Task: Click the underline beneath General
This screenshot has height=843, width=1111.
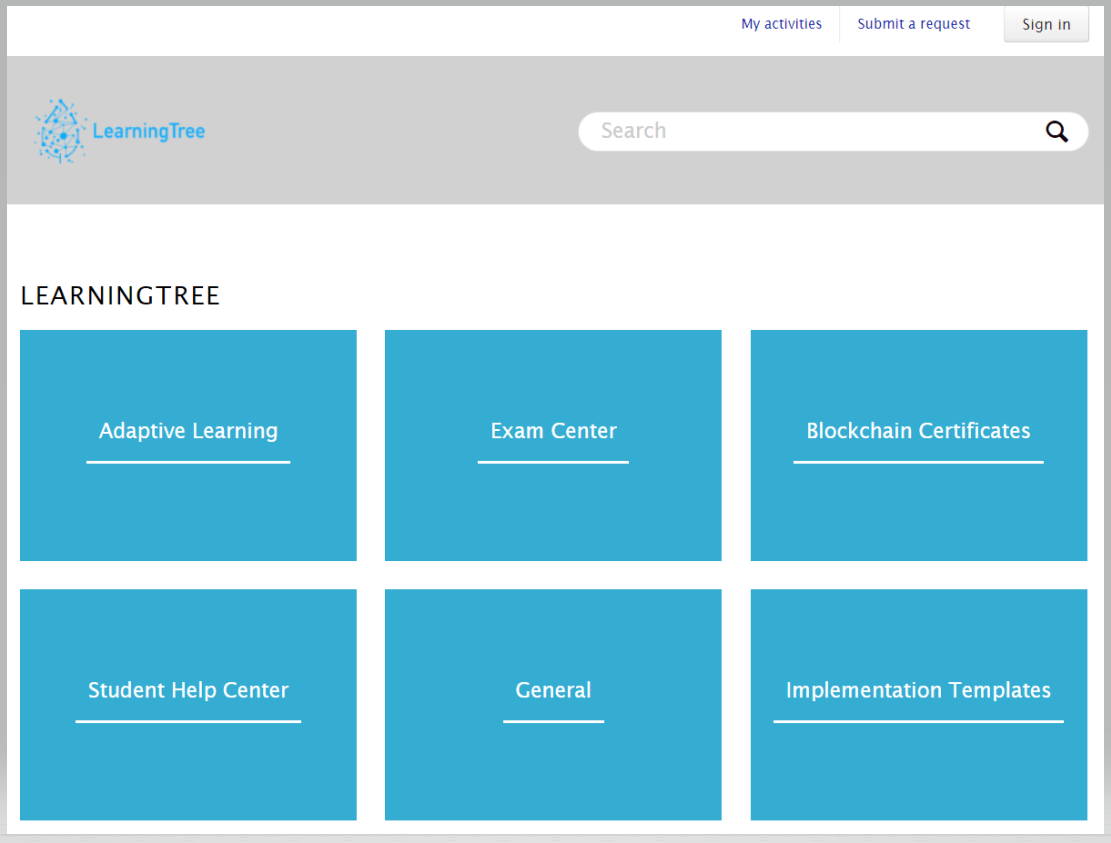Action: pyautogui.click(x=553, y=721)
